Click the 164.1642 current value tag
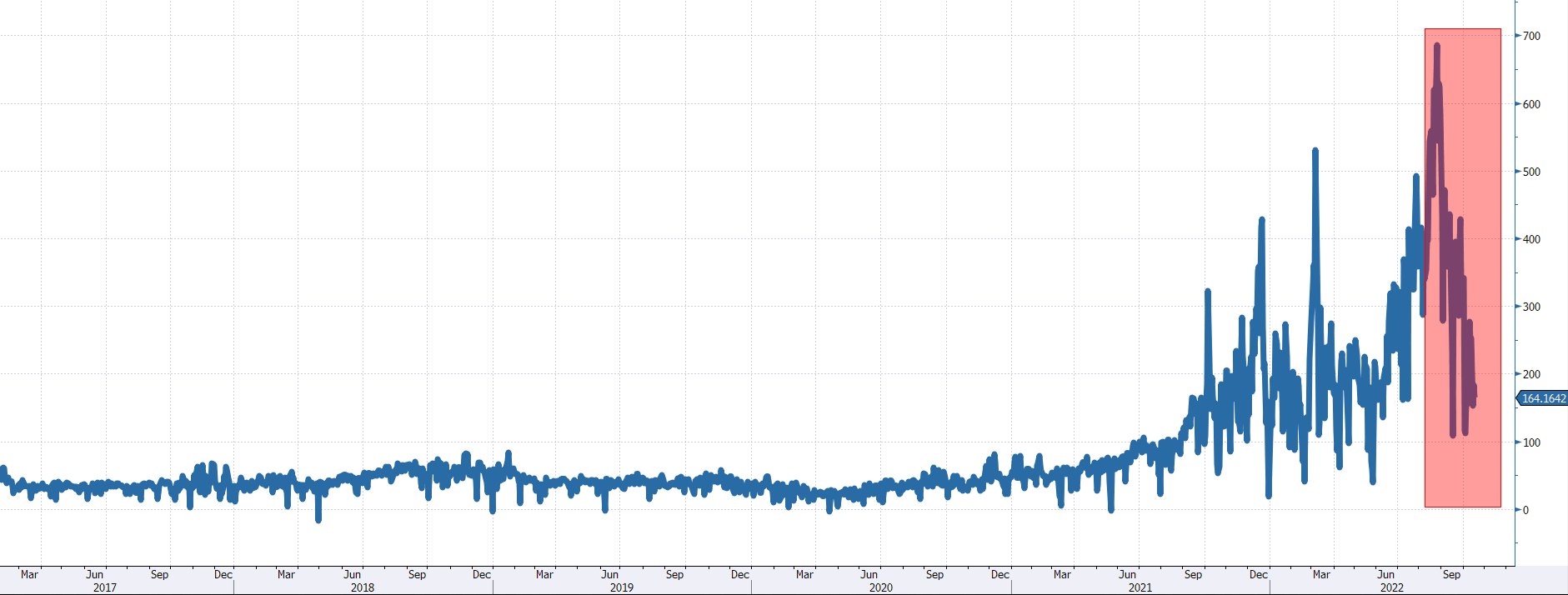The width and height of the screenshot is (1568, 595). click(x=1543, y=399)
